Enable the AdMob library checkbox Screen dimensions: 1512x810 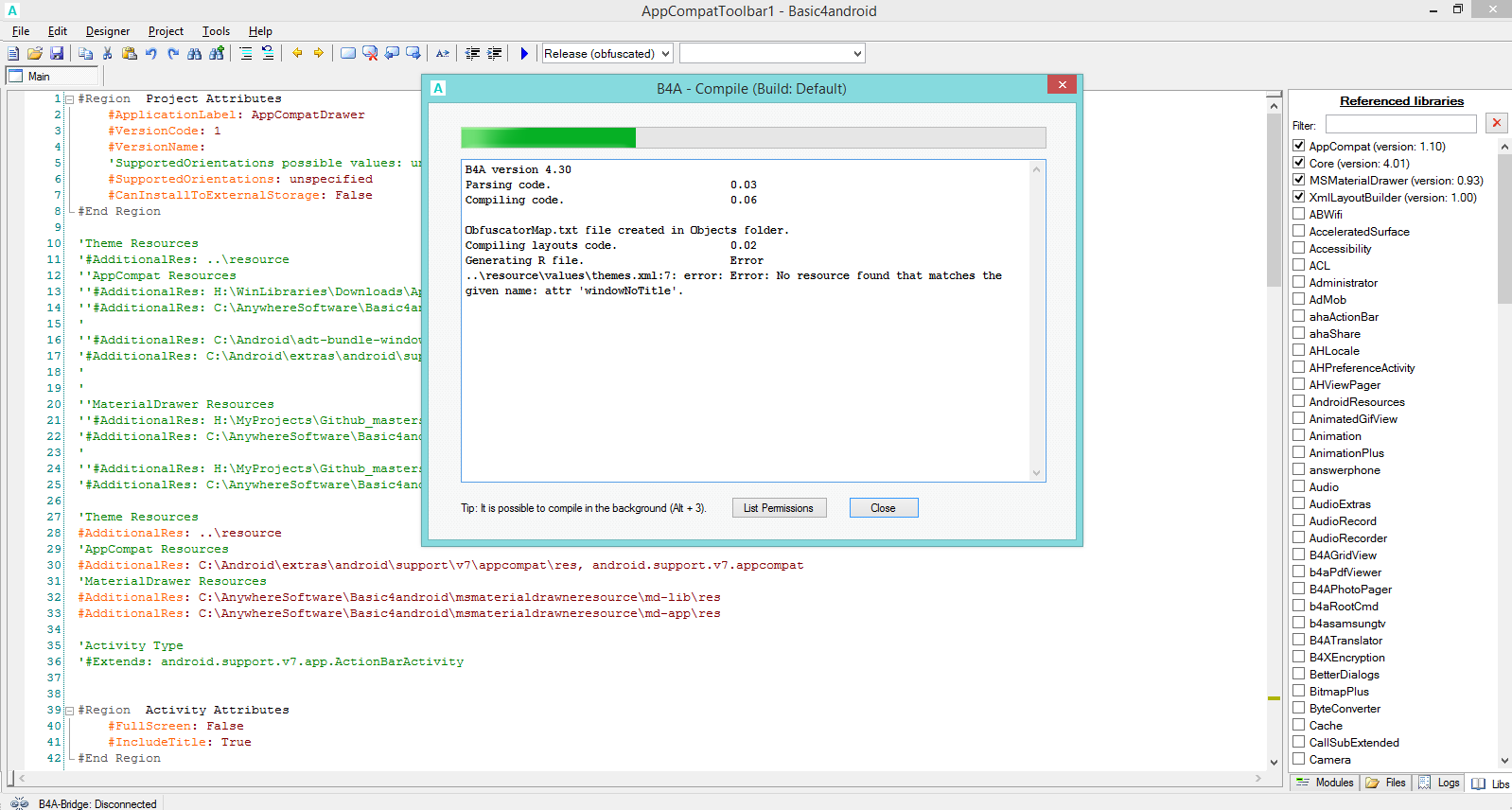pos(1299,299)
